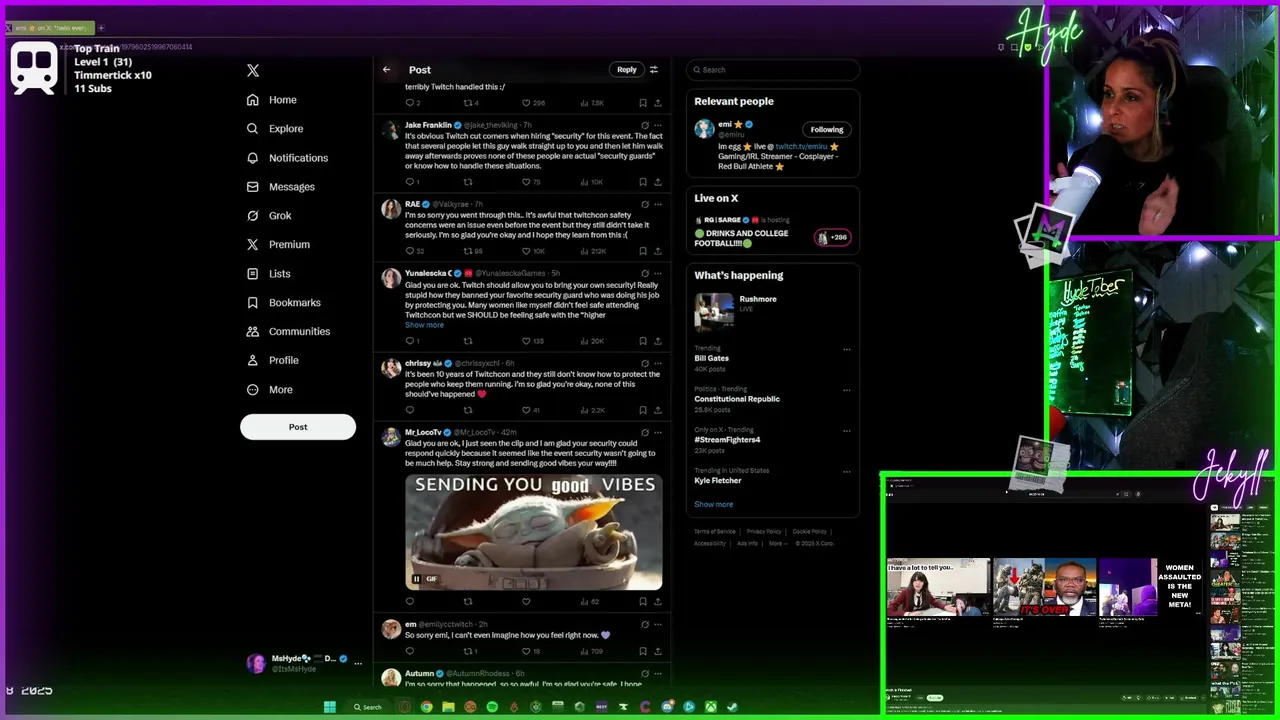Open the Privacy Policy link
1280x720 pixels.
(x=764, y=532)
